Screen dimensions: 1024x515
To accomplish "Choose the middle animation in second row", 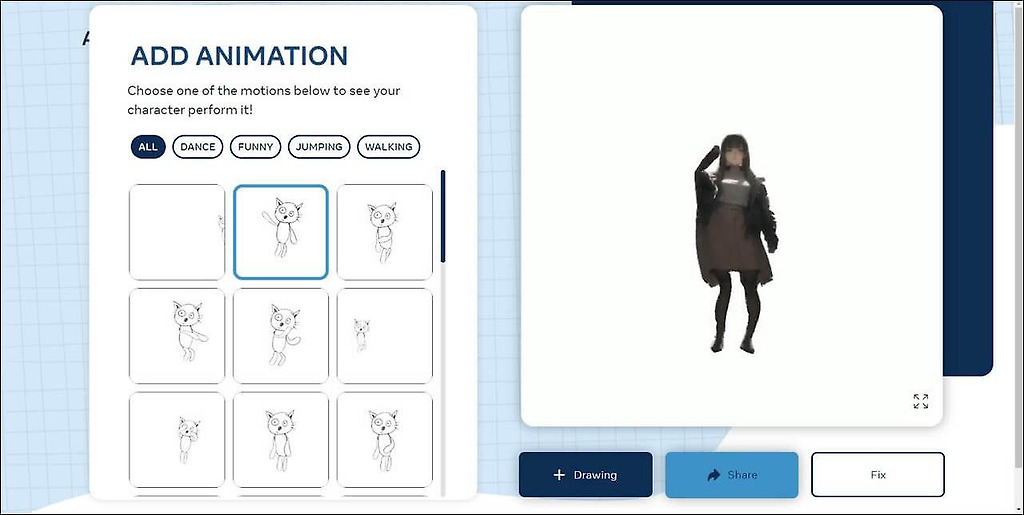I will click(x=281, y=336).
